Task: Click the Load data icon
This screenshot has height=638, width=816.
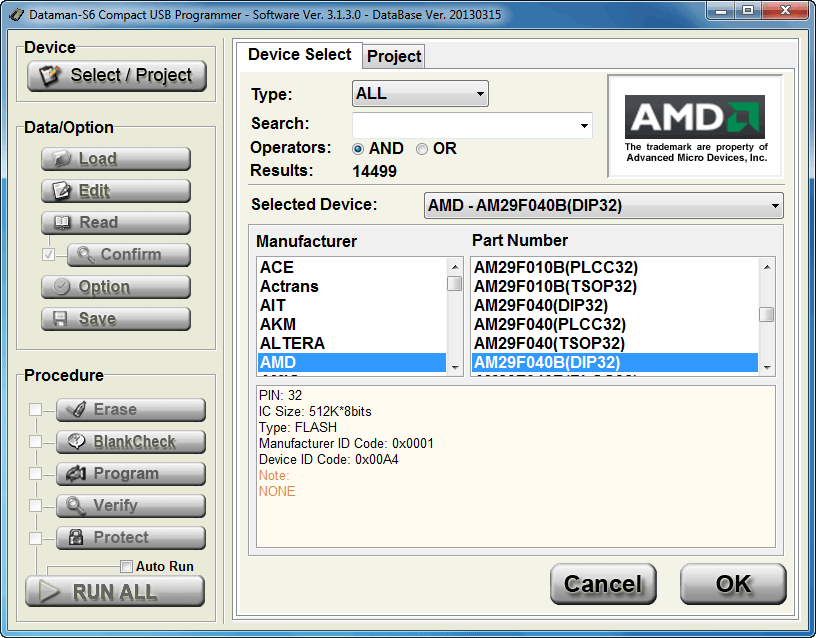Action: (x=62, y=159)
